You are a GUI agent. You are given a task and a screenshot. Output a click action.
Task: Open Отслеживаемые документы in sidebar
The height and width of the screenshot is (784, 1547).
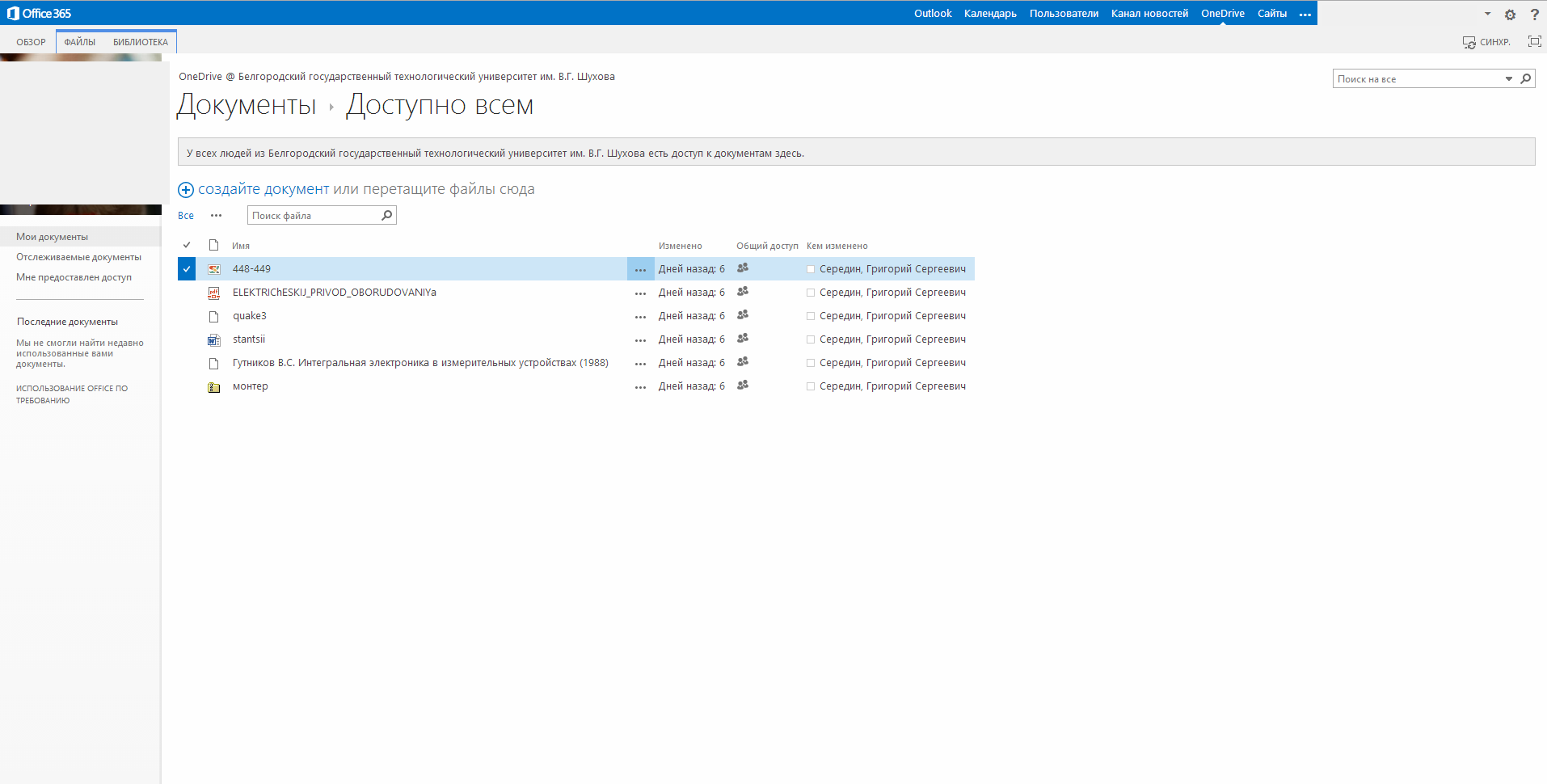tap(78, 257)
